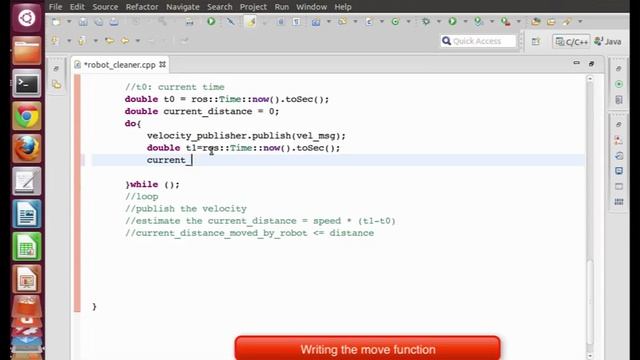
Task: Restore left sidebar view button
Action: tap(56, 69)
